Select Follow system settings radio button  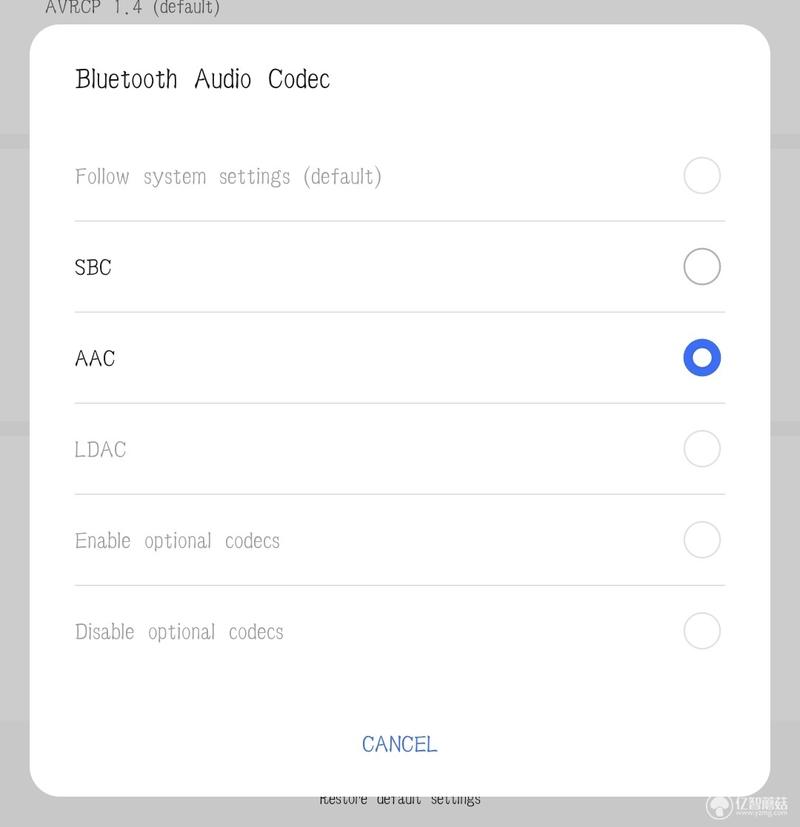[x=701, y=175]
